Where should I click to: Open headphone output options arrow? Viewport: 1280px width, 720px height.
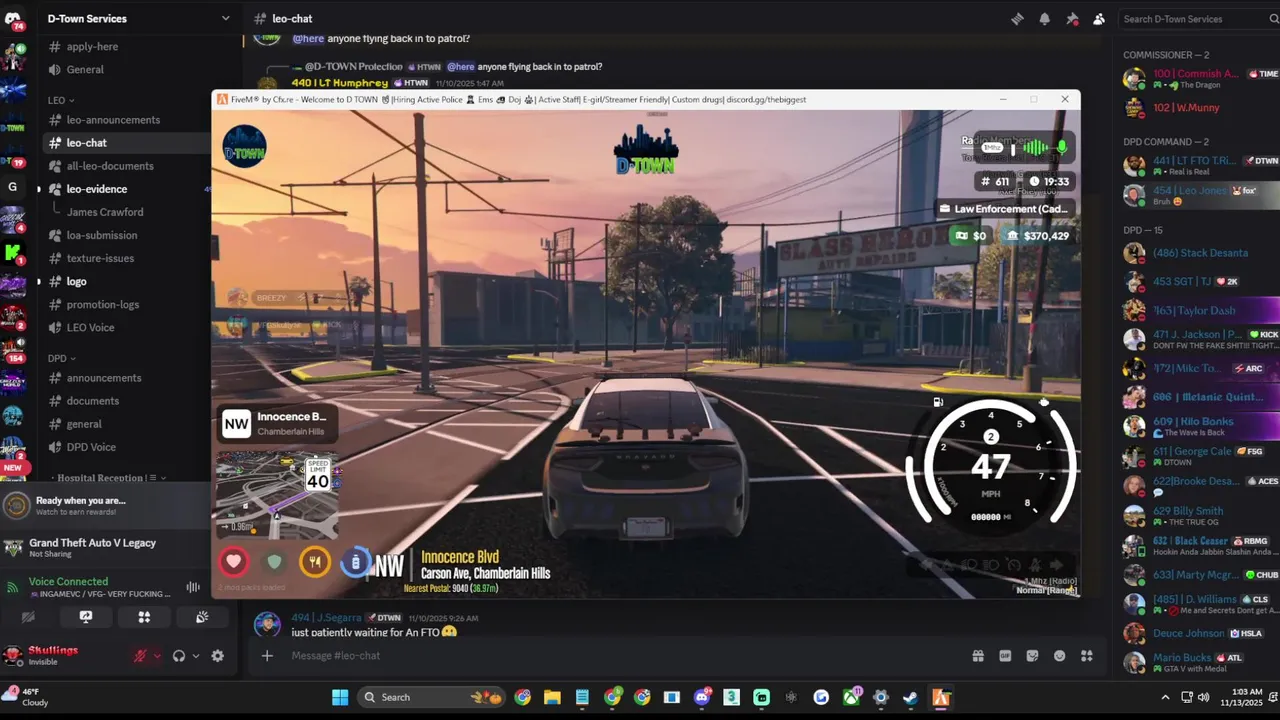coord(195,656)
